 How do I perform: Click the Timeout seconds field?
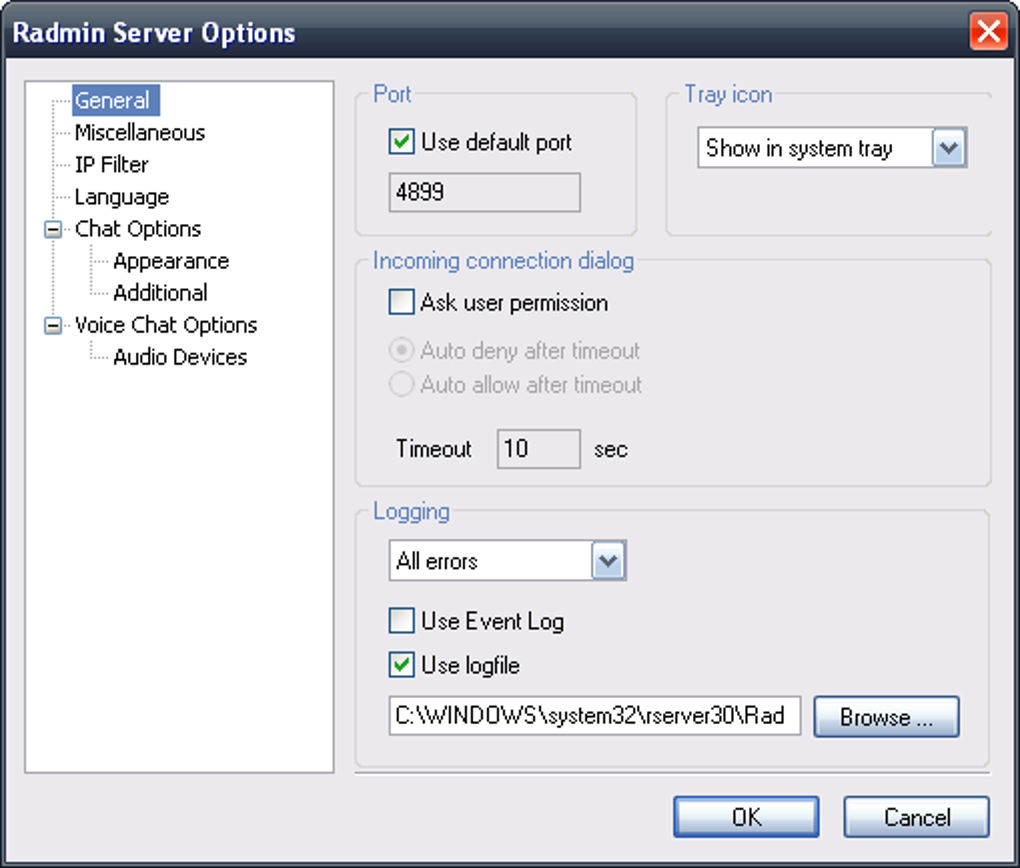click(539, 449)
